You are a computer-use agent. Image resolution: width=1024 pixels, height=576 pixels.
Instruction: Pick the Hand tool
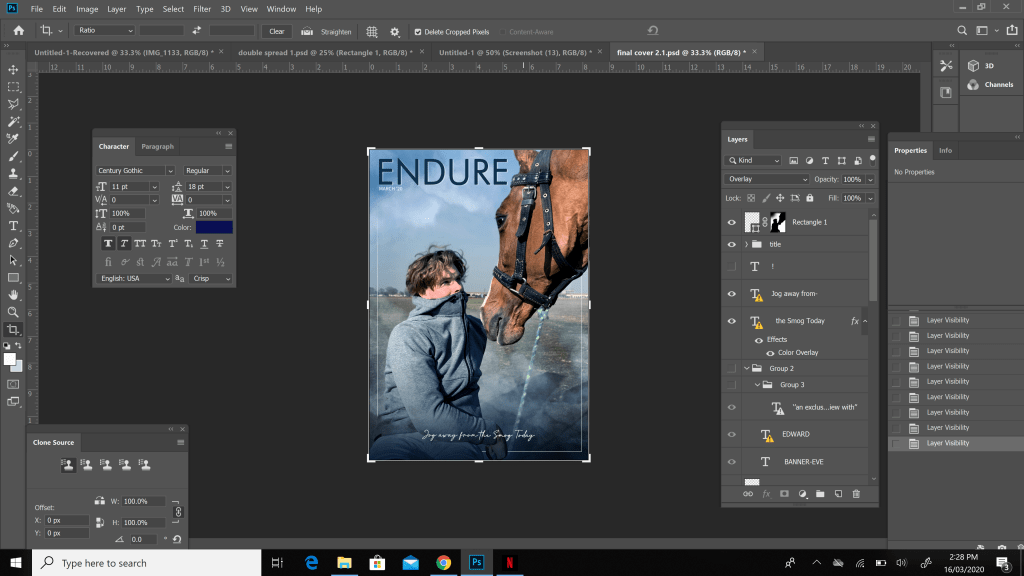point(13,295)
